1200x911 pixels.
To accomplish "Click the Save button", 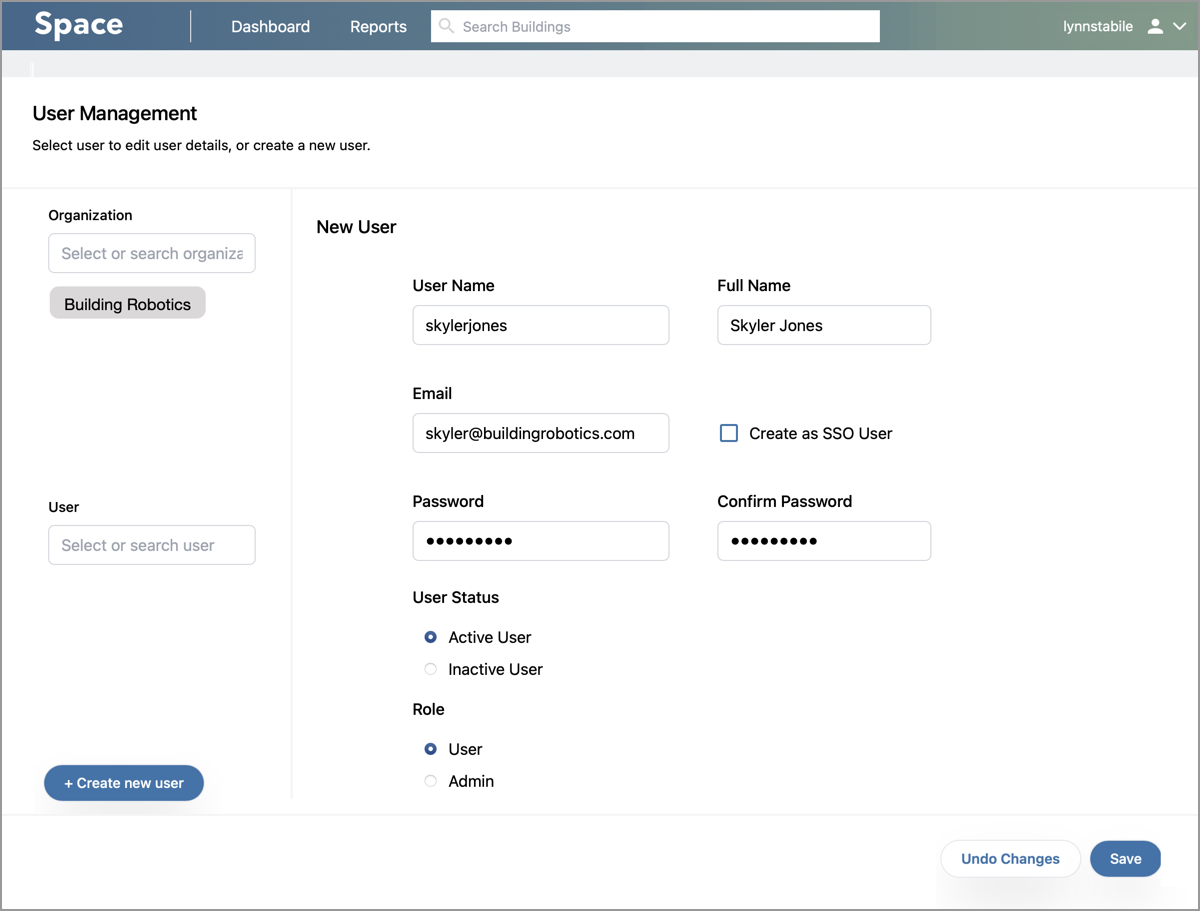I will pos(1125,858).
